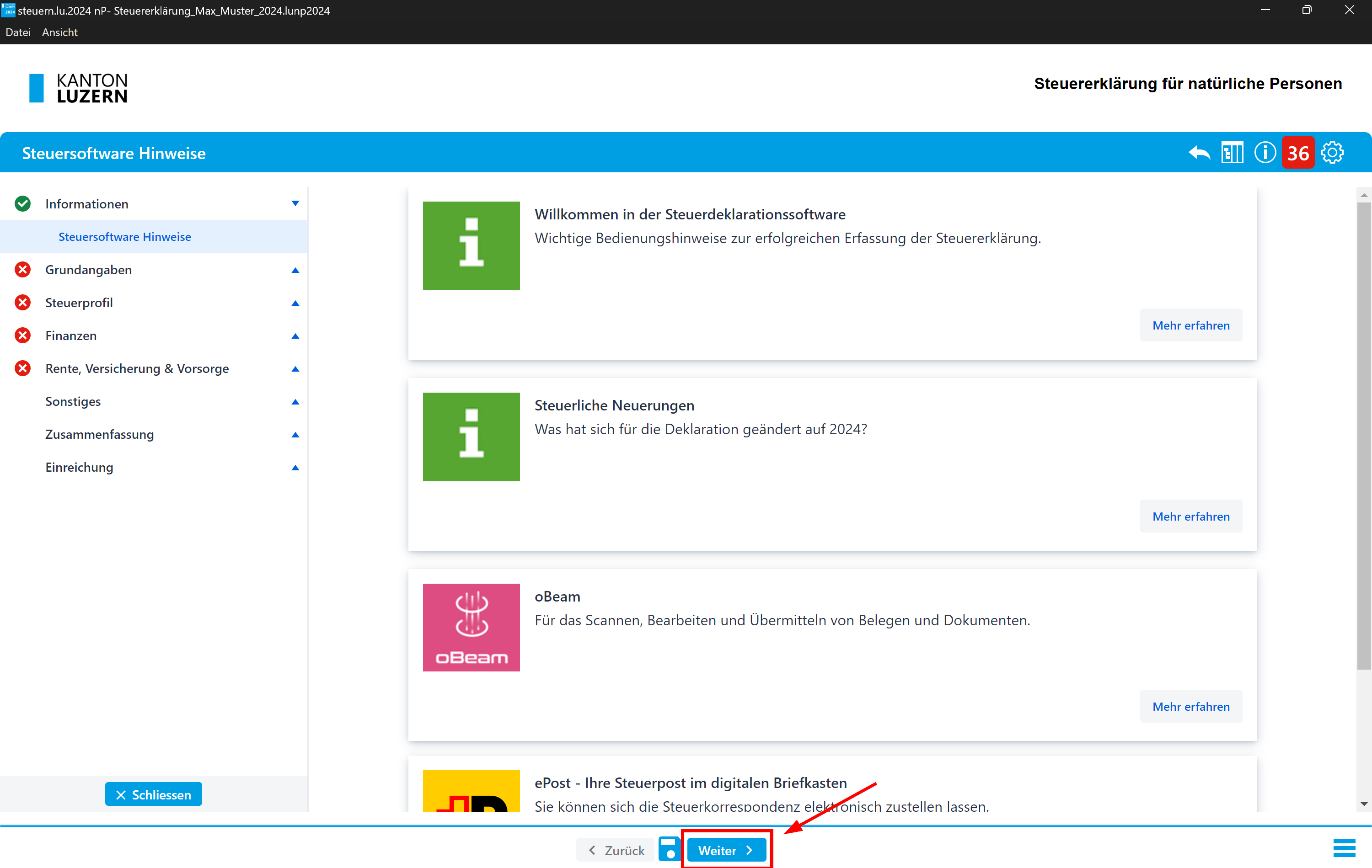Click the green info thumbnail for Willkommen
This screenshot has height=868, width=1372.
471,246
